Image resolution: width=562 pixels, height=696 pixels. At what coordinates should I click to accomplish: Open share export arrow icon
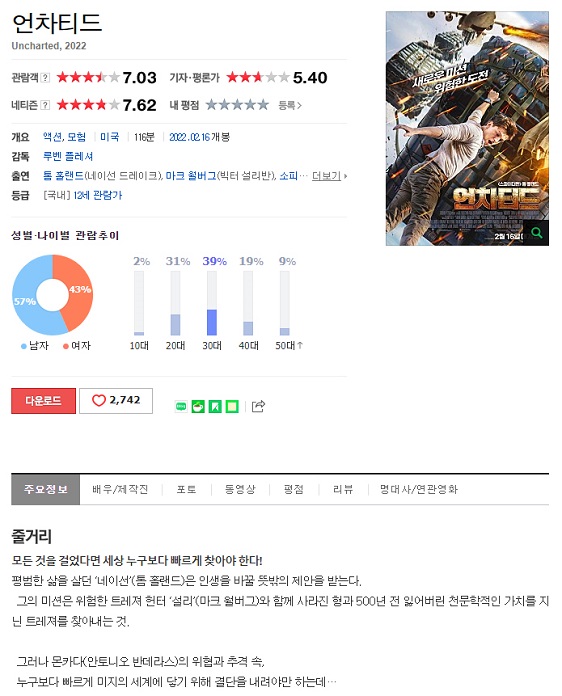pyautogui.click(x=258, y=406)
